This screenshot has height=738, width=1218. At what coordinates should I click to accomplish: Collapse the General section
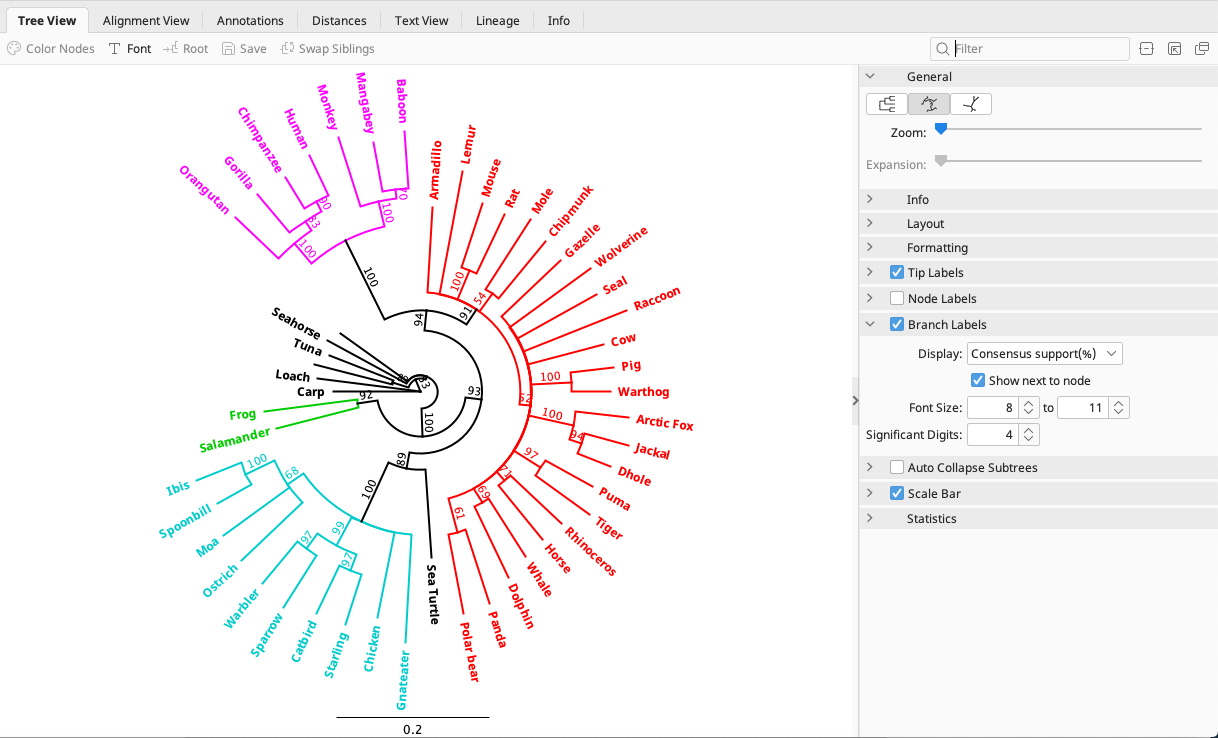(869, 76)
